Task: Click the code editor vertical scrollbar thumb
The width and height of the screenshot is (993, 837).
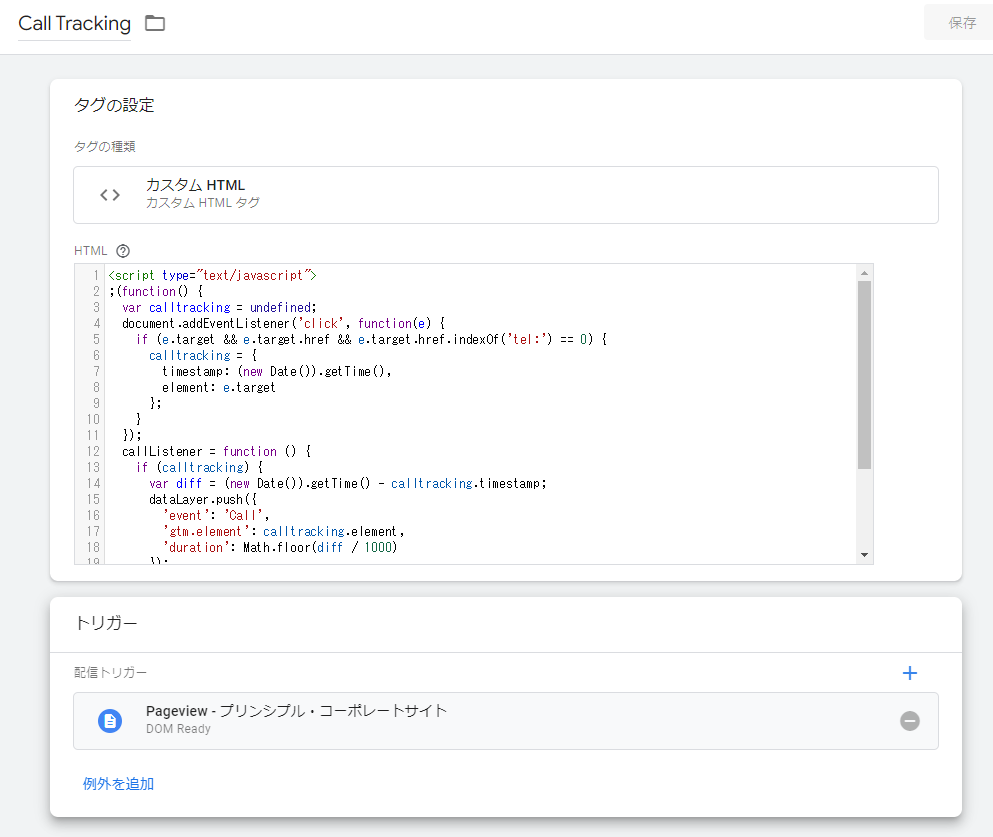Action: (x=864, y=375)
